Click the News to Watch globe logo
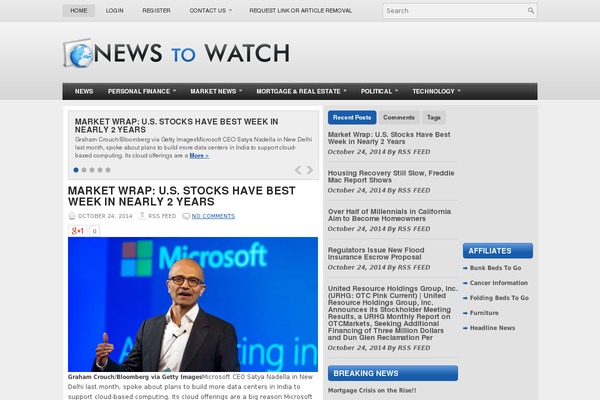Image resolution: width=600 pixels, height=400 pixels. (x=78, y=53)
